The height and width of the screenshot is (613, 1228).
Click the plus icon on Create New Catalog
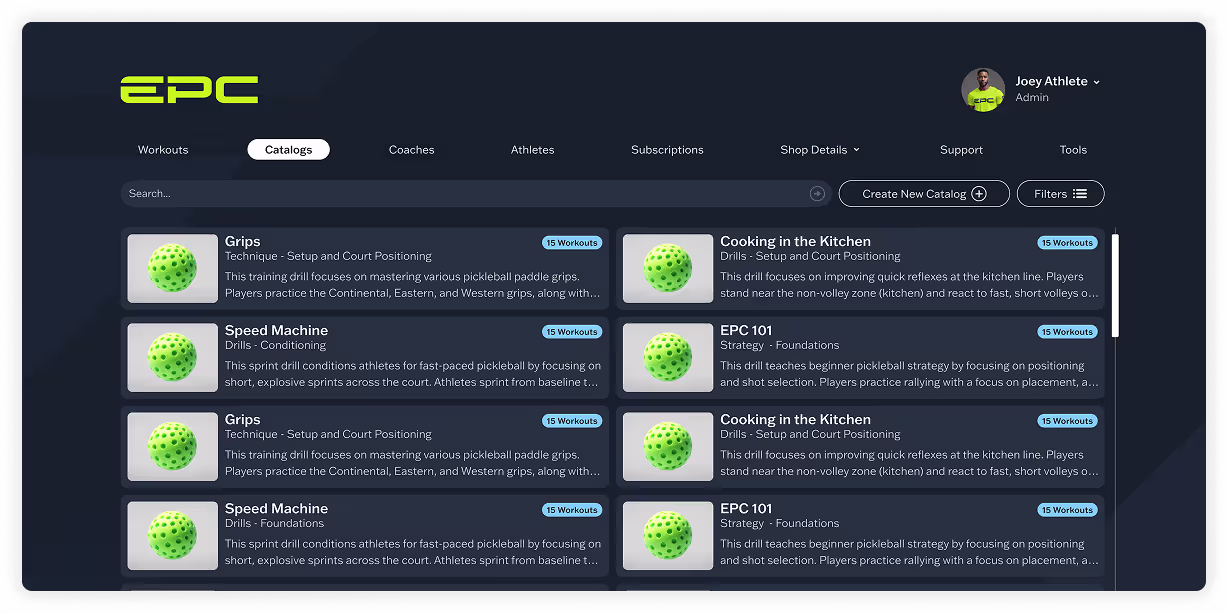978,194
